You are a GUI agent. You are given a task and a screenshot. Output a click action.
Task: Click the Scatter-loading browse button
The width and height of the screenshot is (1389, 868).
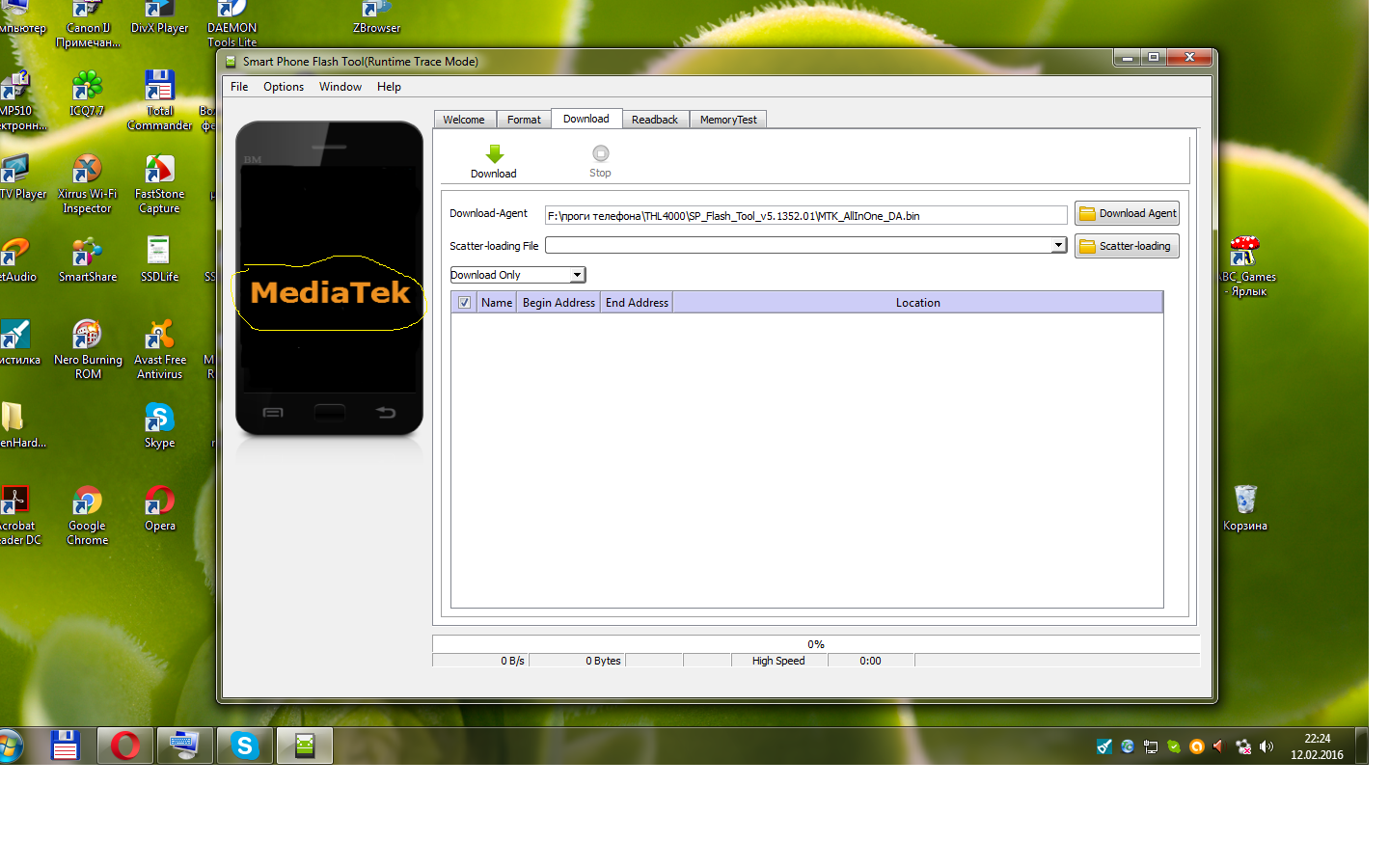coord(1127,246)
